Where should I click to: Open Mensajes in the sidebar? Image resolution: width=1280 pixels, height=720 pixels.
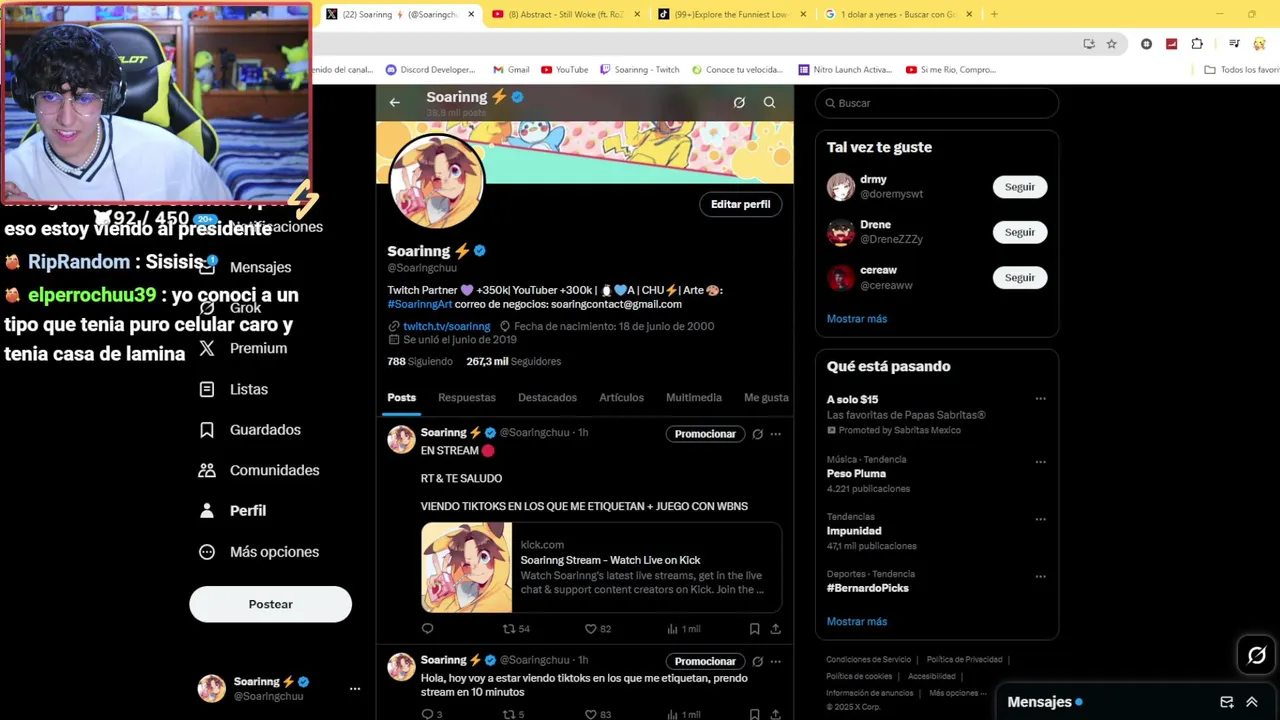246,267
